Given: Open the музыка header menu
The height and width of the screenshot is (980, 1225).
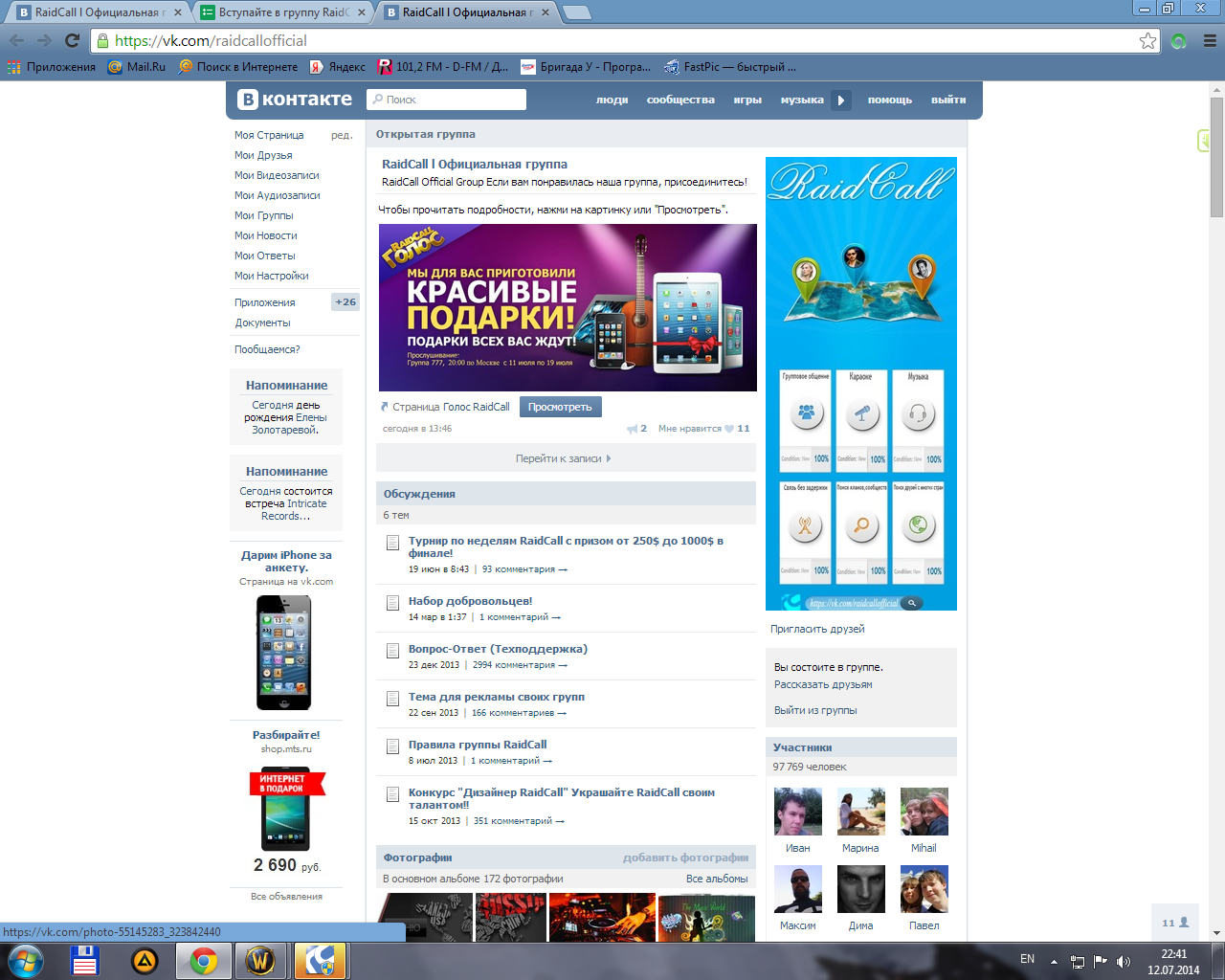Looking at the screenshot, I should click(802, 100).
